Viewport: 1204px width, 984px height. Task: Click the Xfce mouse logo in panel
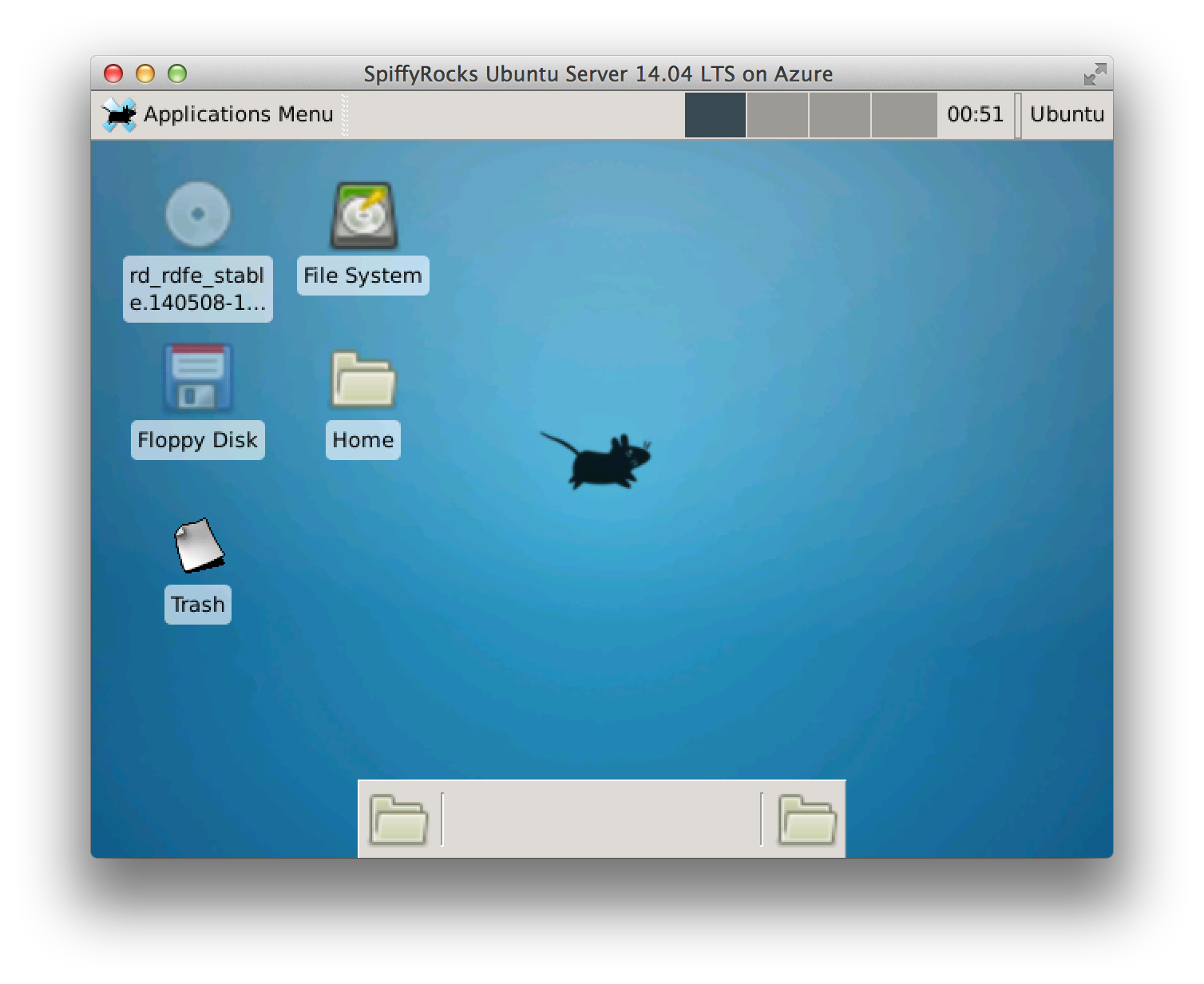(x=120, y=114)
